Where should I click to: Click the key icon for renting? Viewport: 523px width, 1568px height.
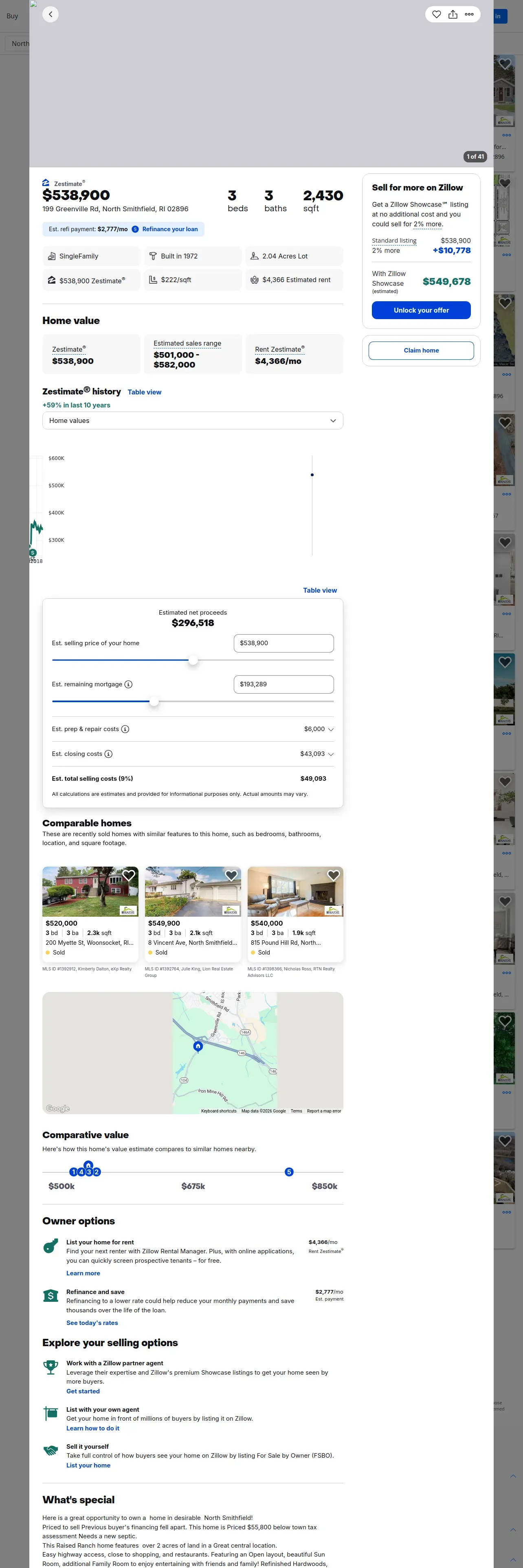coord(51,1246)
